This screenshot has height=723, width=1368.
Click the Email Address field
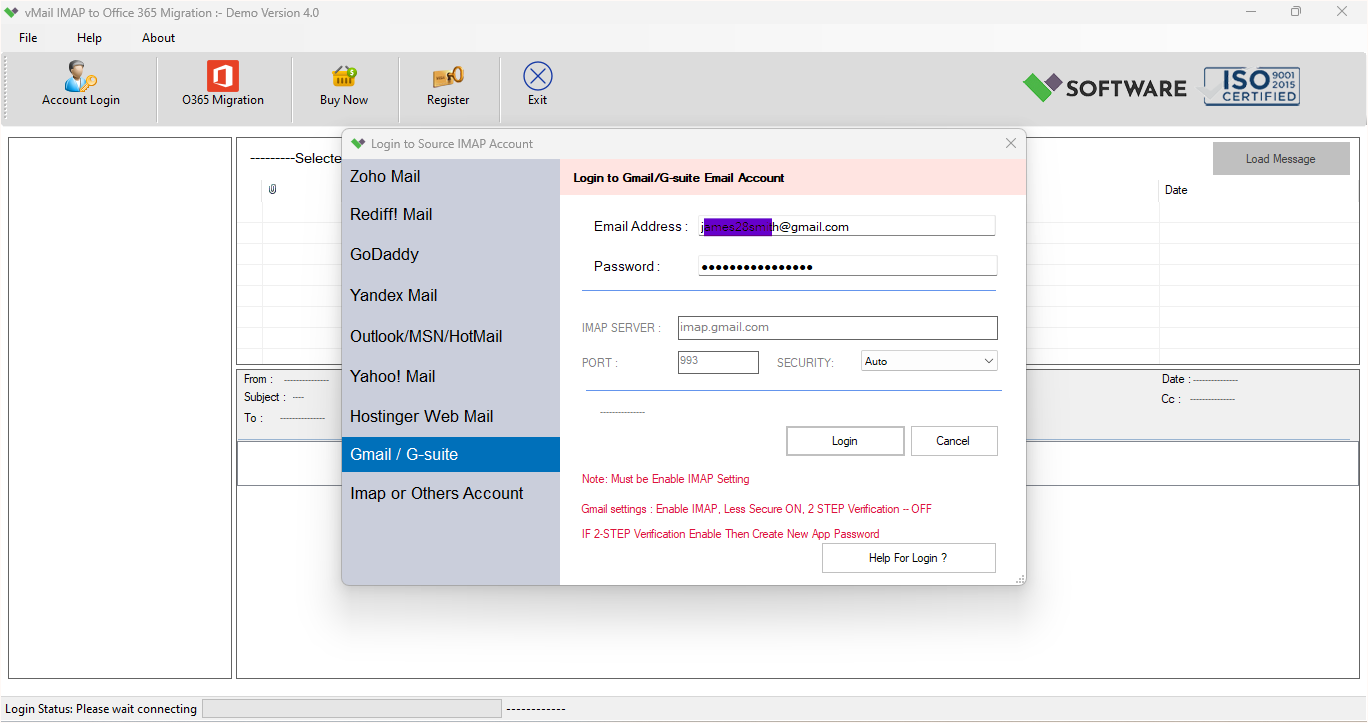click(x=847, y=226)
